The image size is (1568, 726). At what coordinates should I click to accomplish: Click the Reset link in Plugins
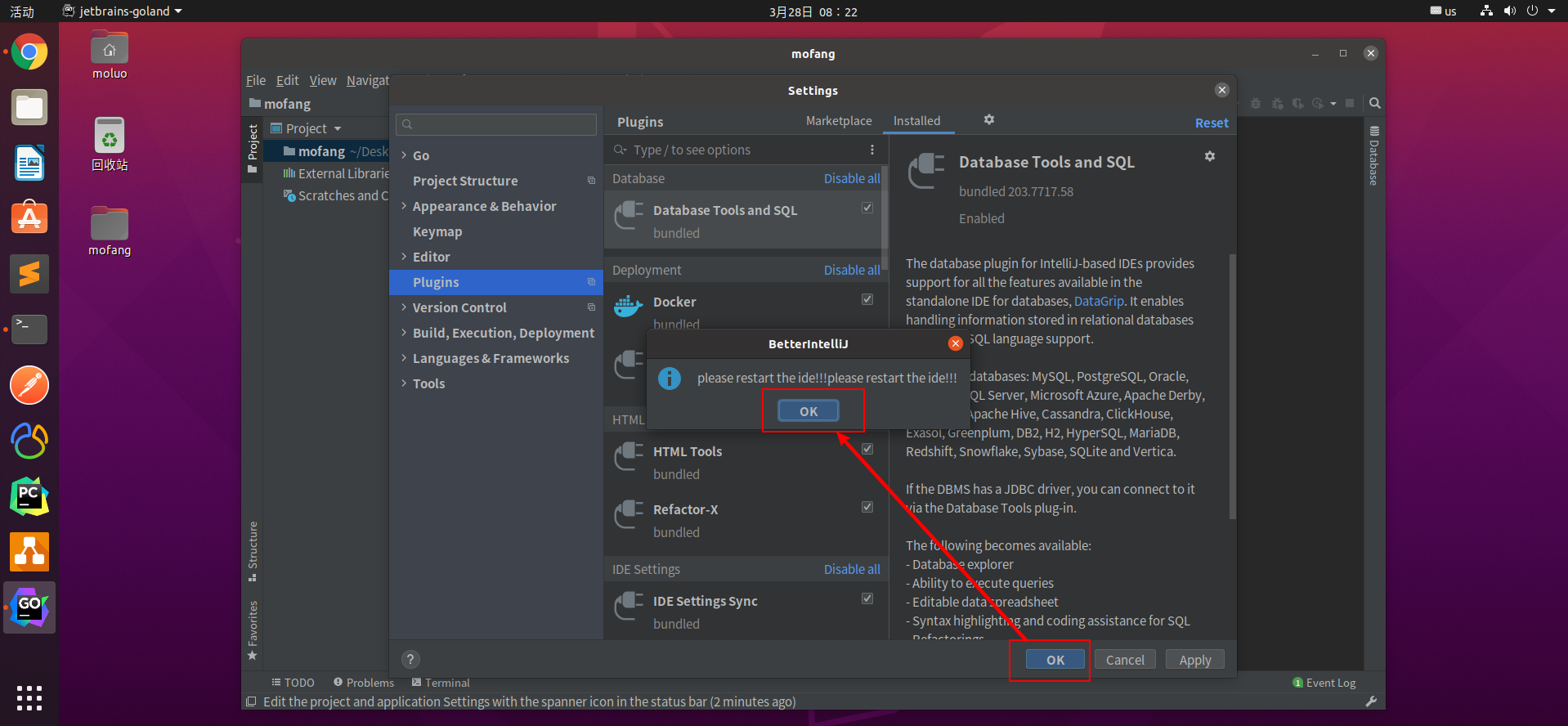[1212, 123]
